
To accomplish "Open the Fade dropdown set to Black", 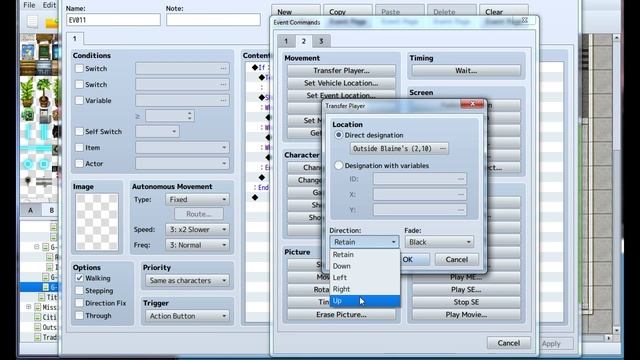I will tap(439, 242).
